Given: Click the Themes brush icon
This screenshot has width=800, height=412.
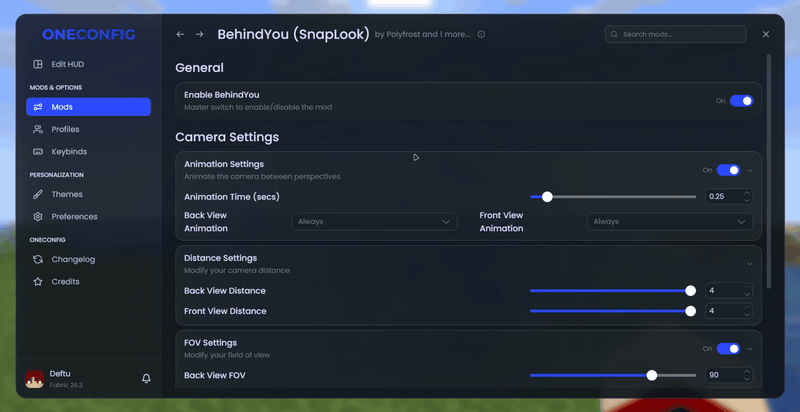Looking at the screenshot, I should 38,194.
